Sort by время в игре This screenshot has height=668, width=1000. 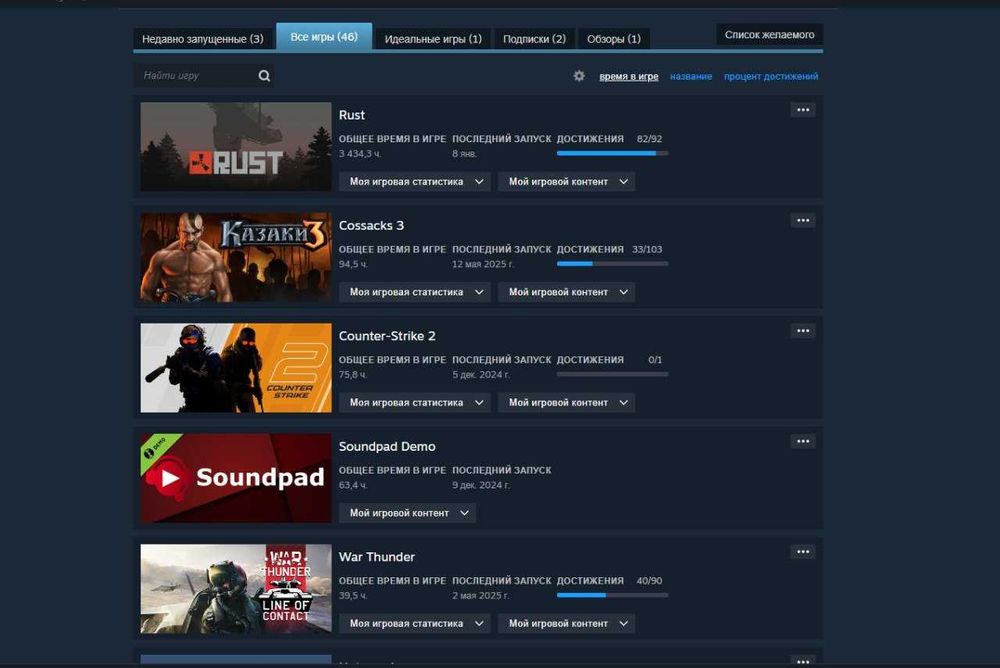[629, 76]
